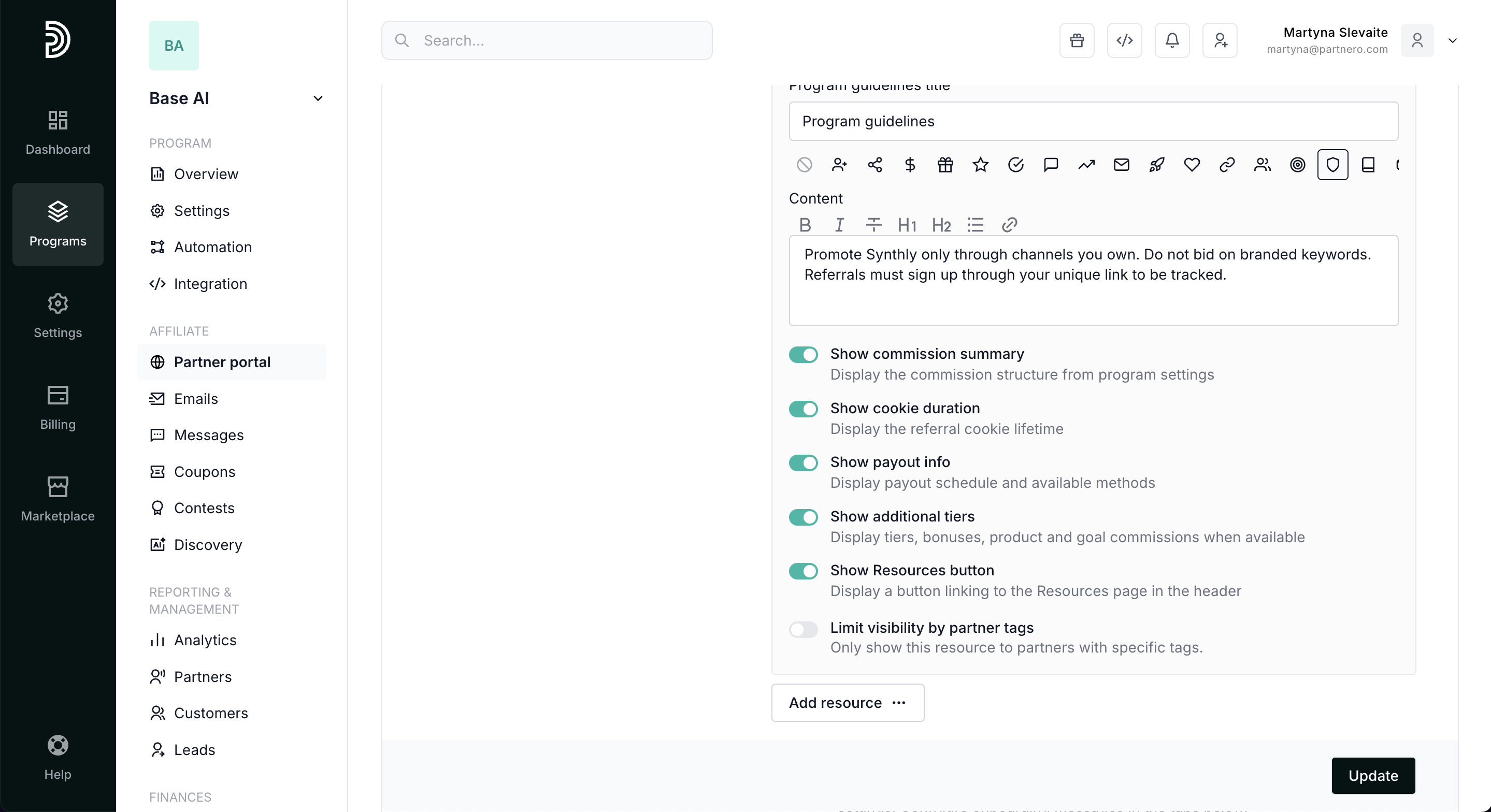Open Marketplace from the left rail
Screen dimensions: 1491x812
(58, 499)
